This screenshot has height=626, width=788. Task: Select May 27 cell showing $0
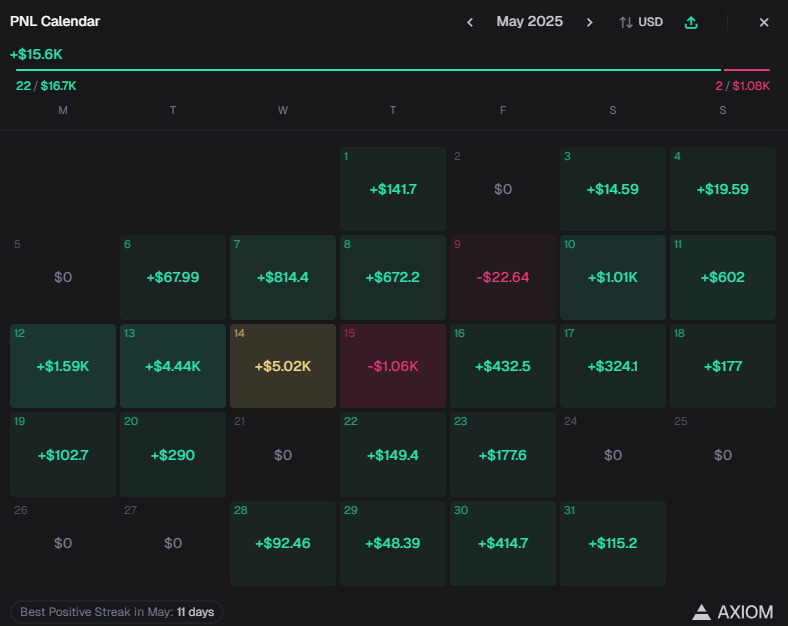click(173, 543)
